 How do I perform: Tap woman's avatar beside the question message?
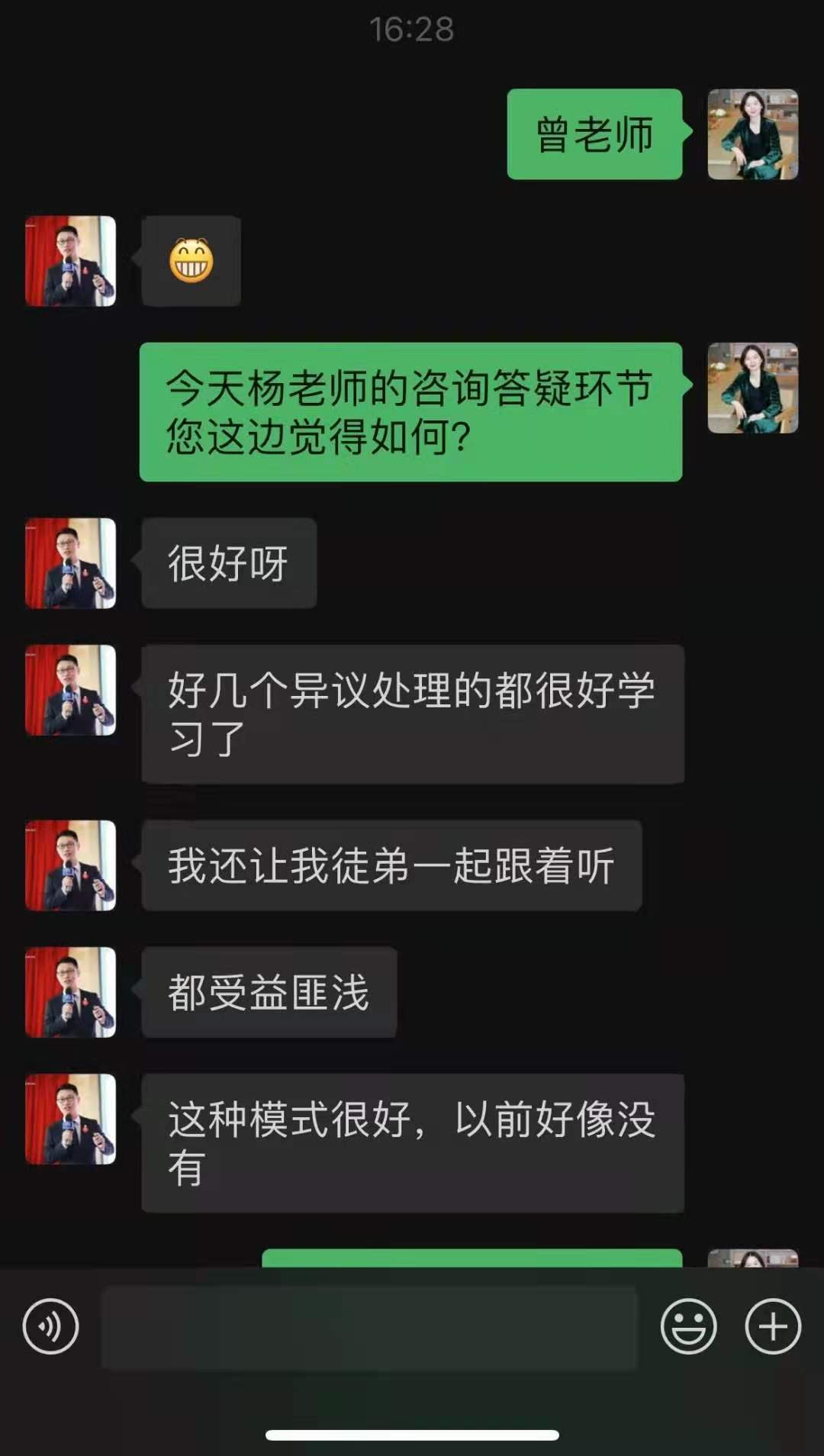click(x=753, y=388)
